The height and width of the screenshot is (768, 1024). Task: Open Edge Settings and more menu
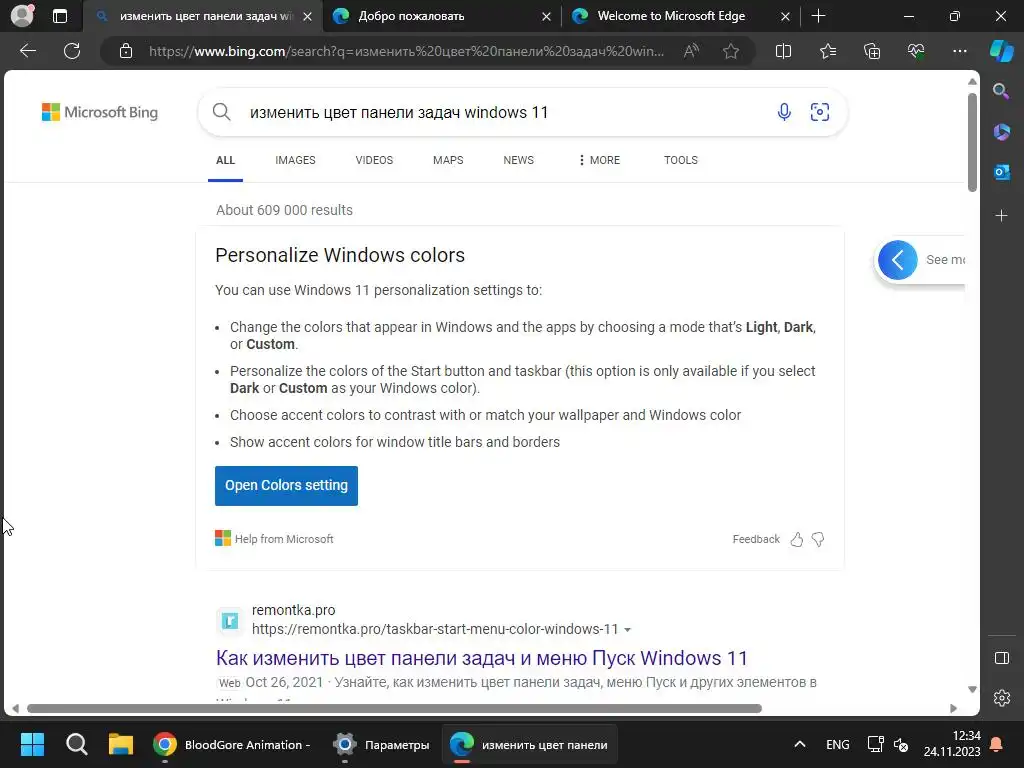tap(959, 51)
